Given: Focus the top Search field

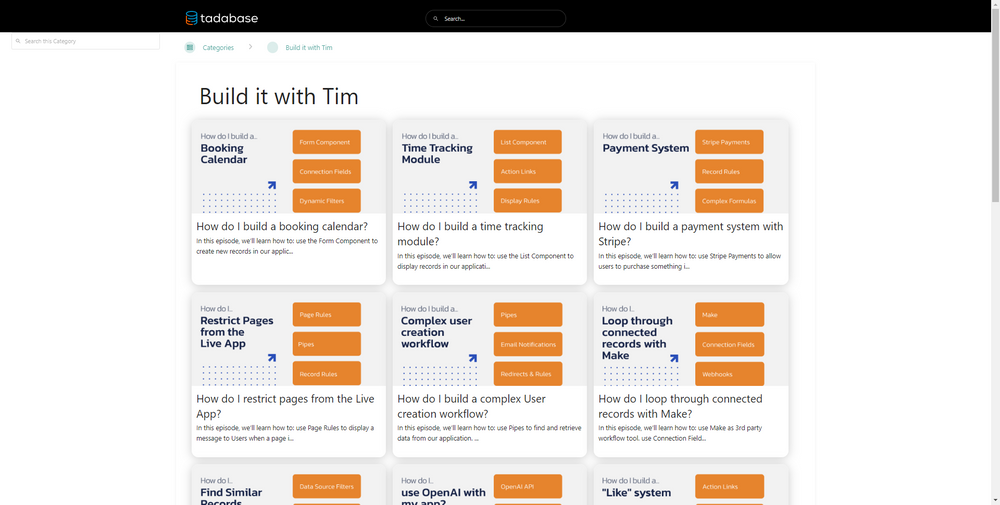Looking at the screenshot, I should click(496, 18).
